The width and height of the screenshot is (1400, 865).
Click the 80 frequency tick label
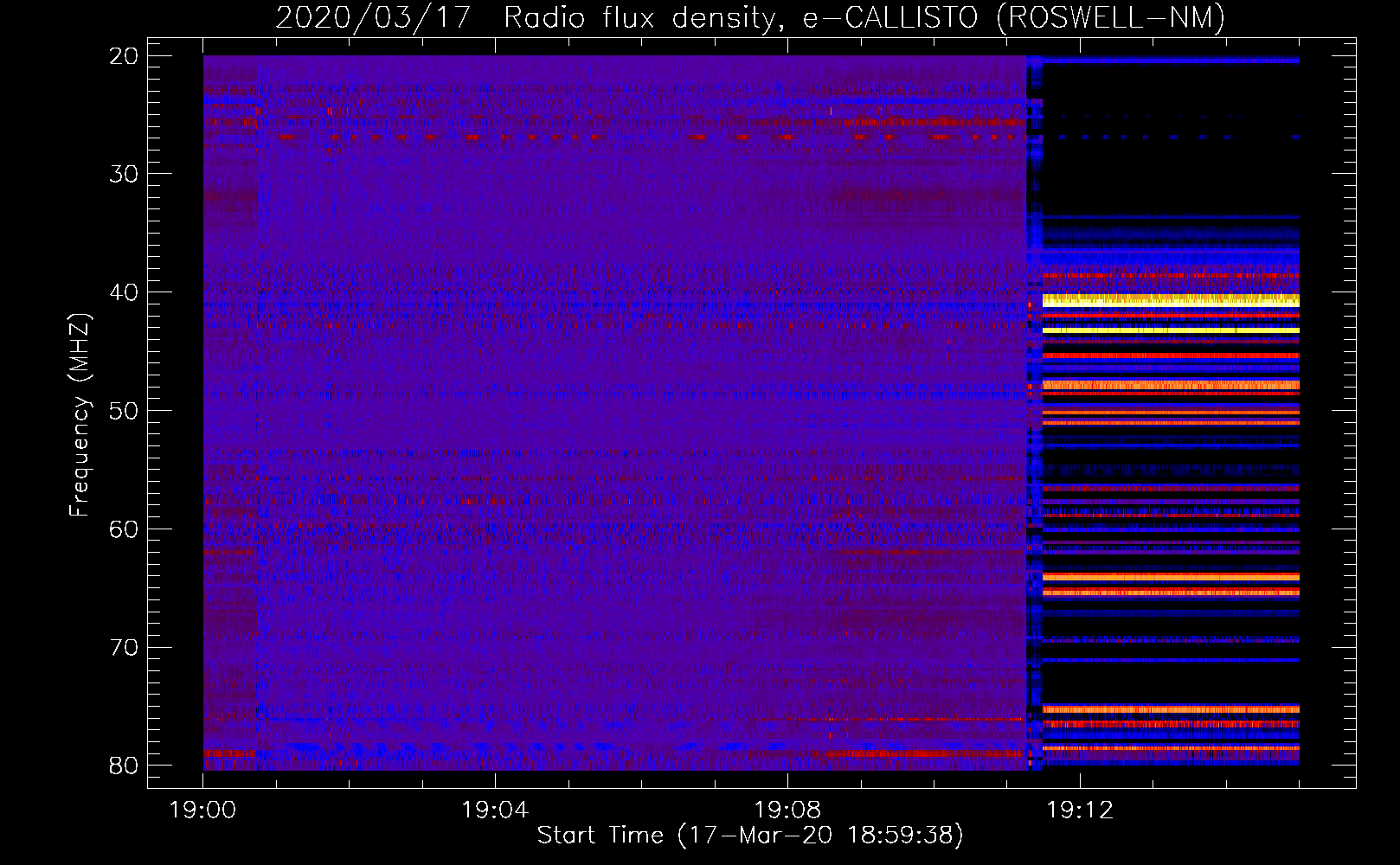[x=125, y=766]
